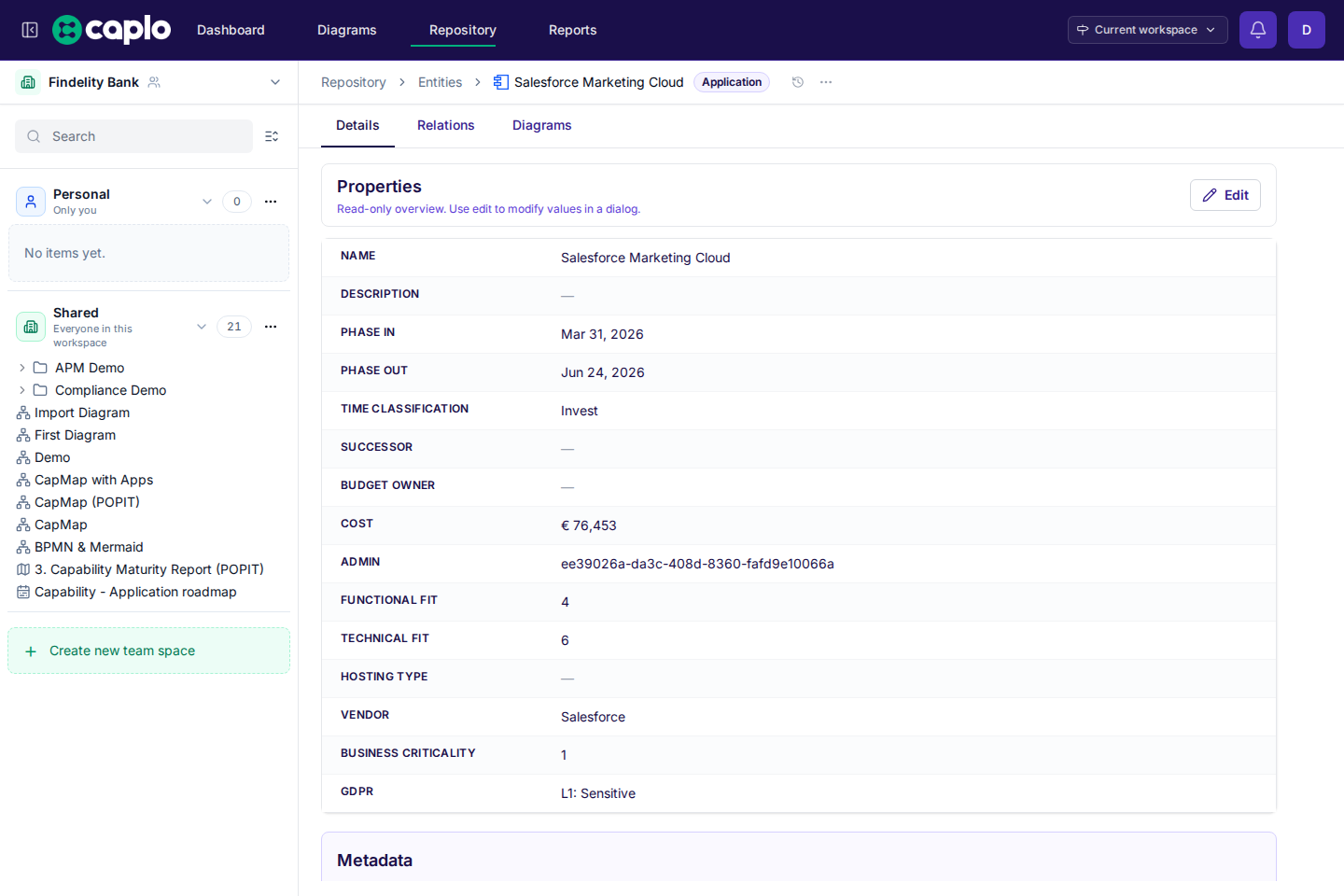Switch to the entity Diagrams tab
Viewport: 1344px width, 896px height.
click(x=542, y=125)
